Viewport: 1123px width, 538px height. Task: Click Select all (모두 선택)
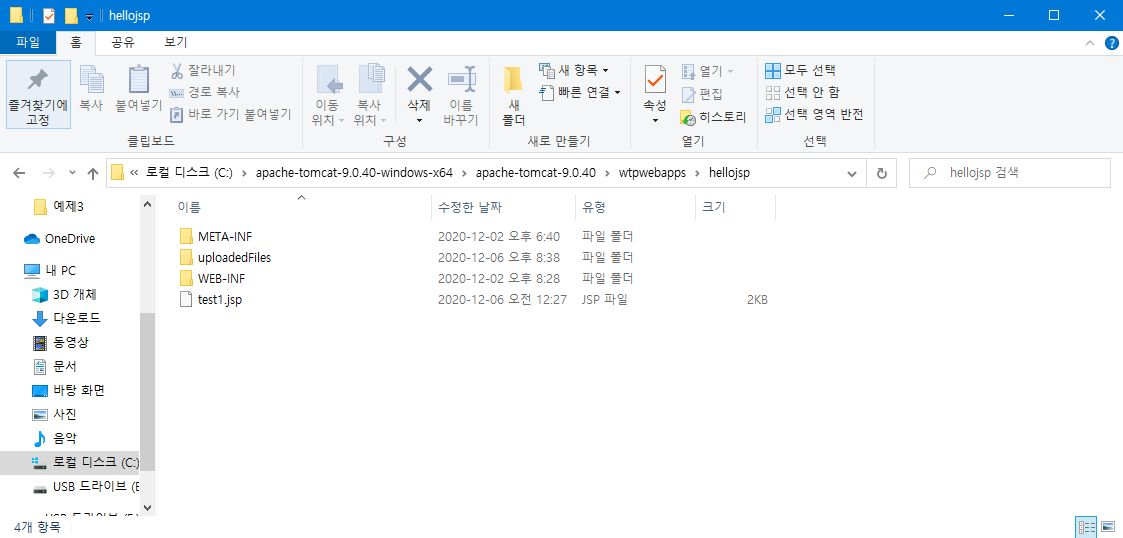(800, 70)
